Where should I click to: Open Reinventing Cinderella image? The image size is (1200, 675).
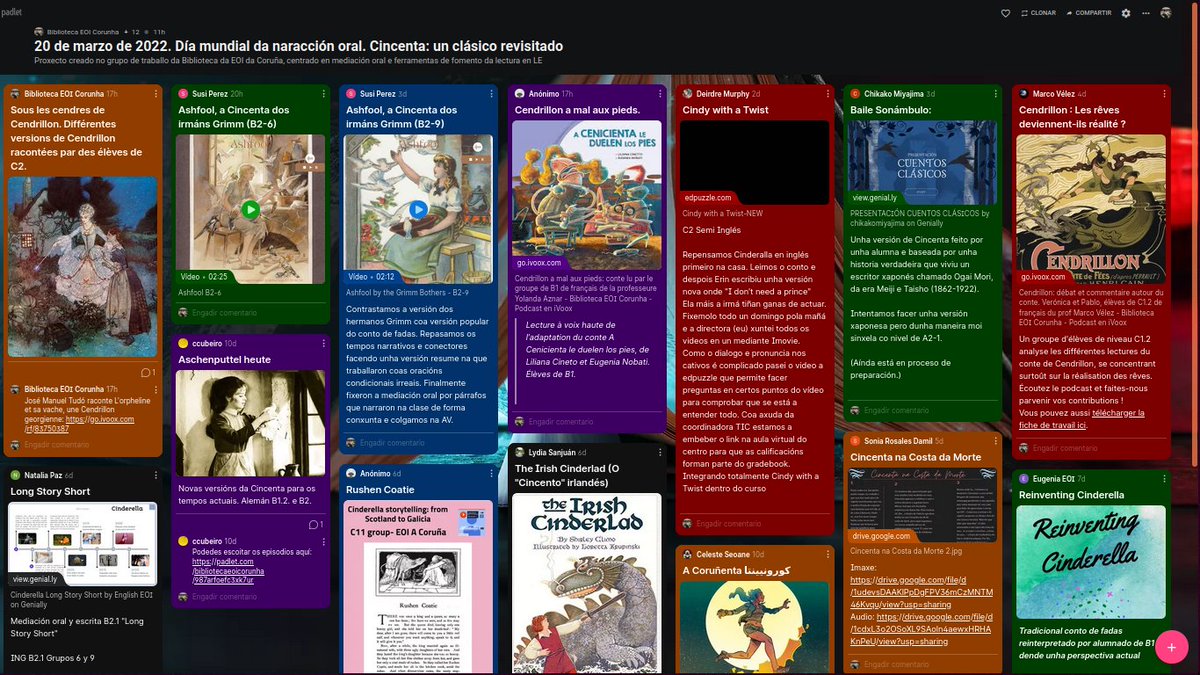(x=1090, y=562)
